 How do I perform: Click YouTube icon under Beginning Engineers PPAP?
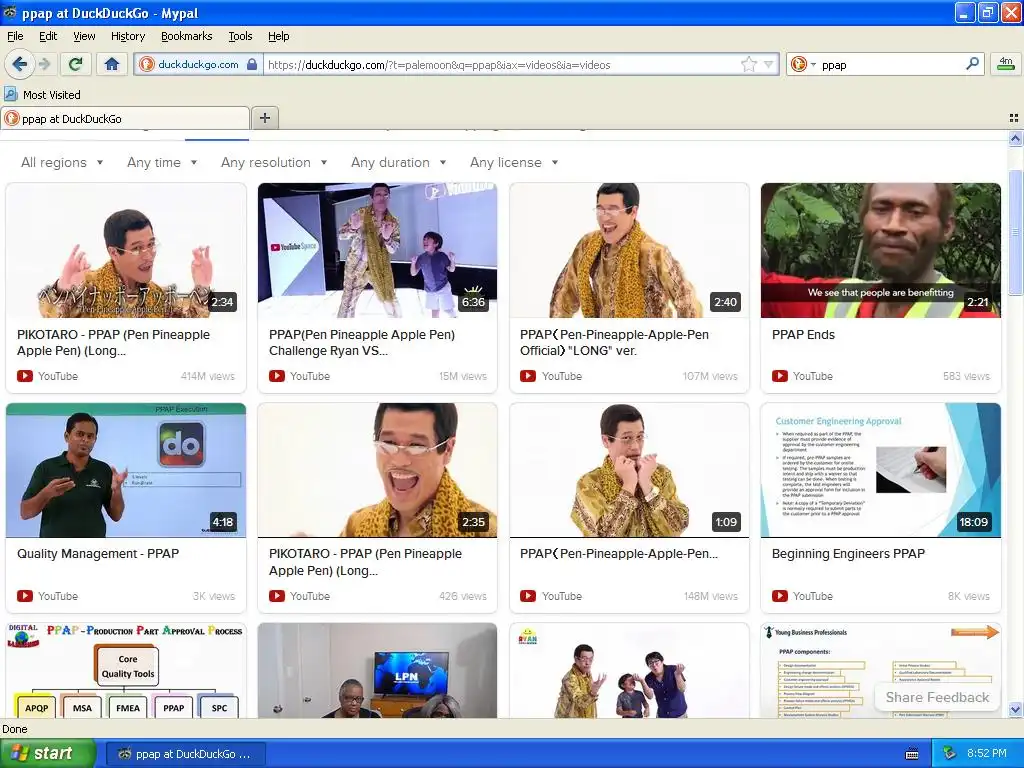[780, 596]
